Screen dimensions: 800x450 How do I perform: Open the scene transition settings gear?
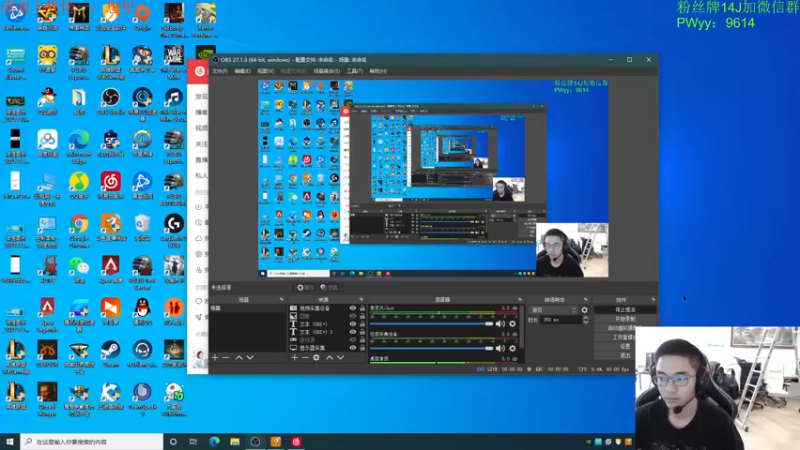[585, 310]
